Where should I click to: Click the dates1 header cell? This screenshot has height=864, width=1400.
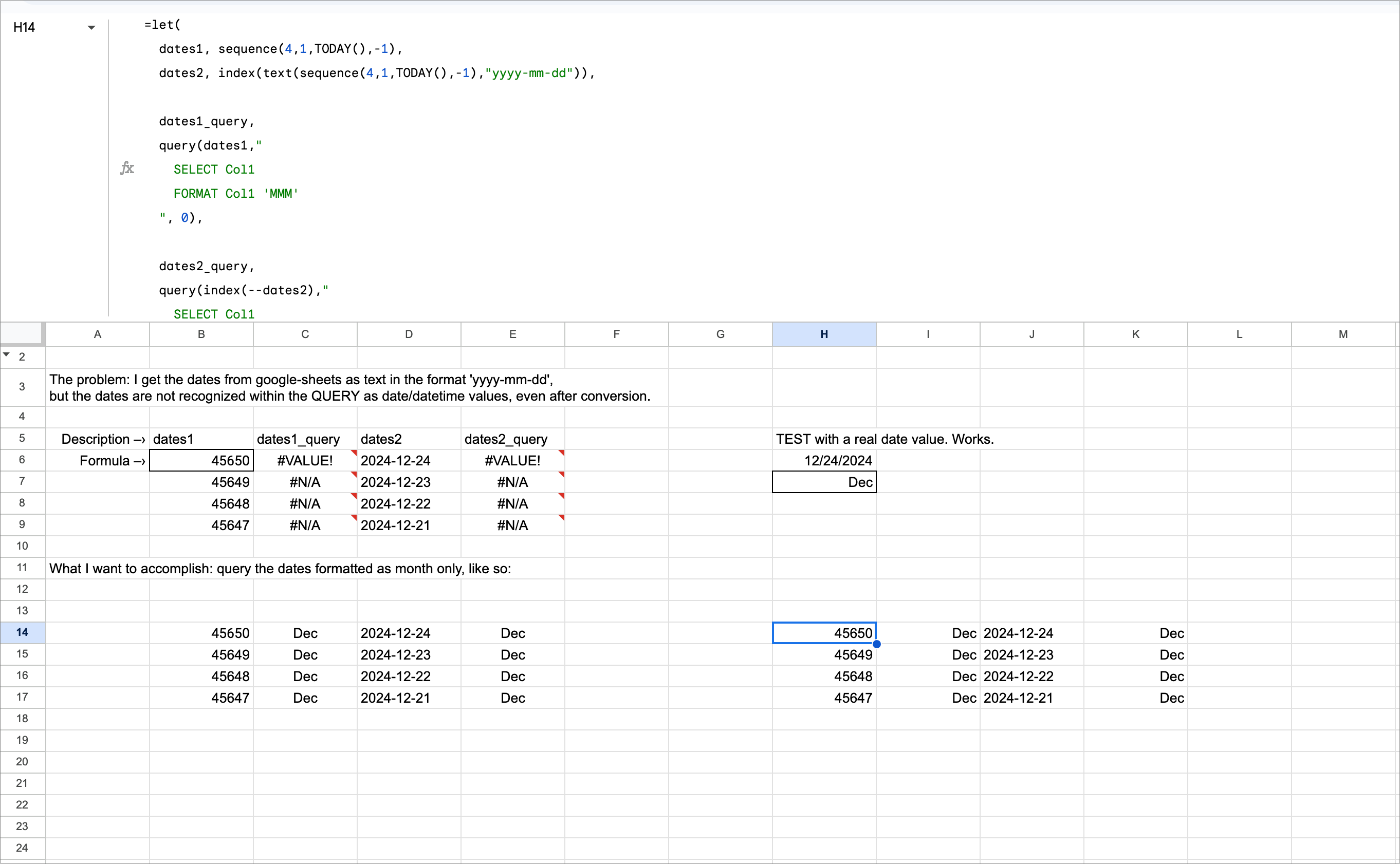(x=201, y=439)
